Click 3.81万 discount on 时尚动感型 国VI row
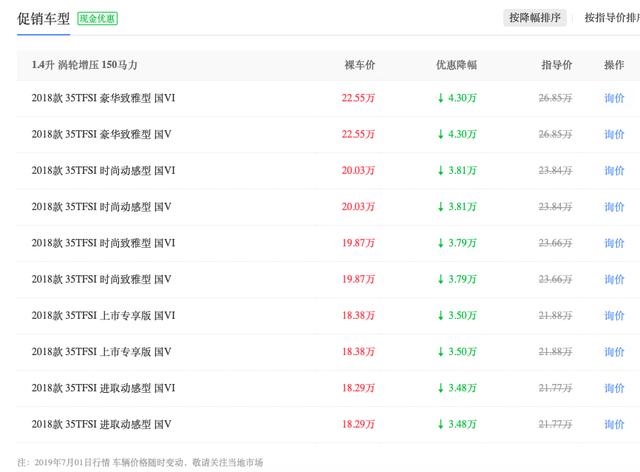The width and height of the screenshot is (640, 472). (457, 171)
